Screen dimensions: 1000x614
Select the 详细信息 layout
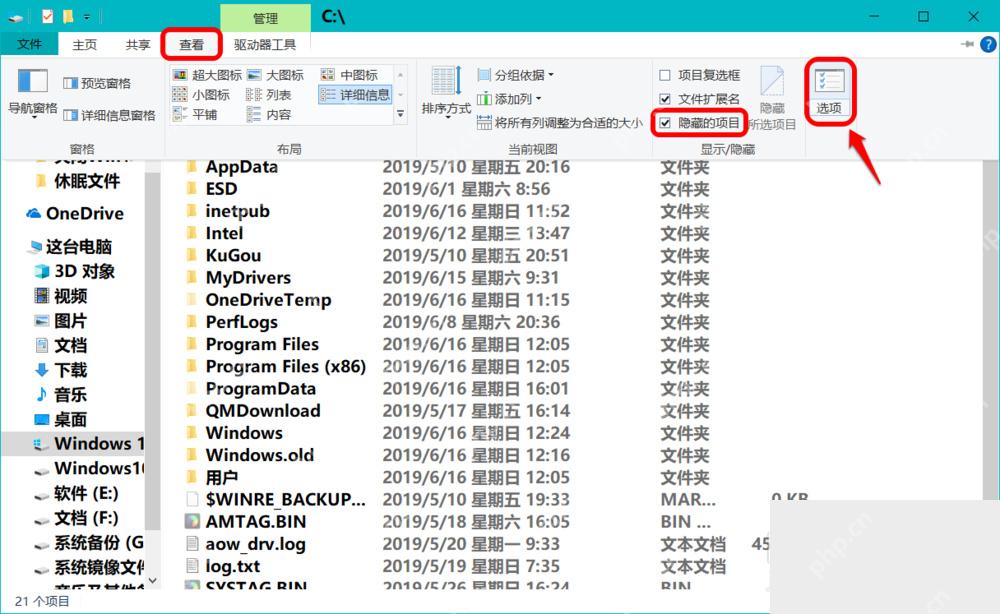355,95
